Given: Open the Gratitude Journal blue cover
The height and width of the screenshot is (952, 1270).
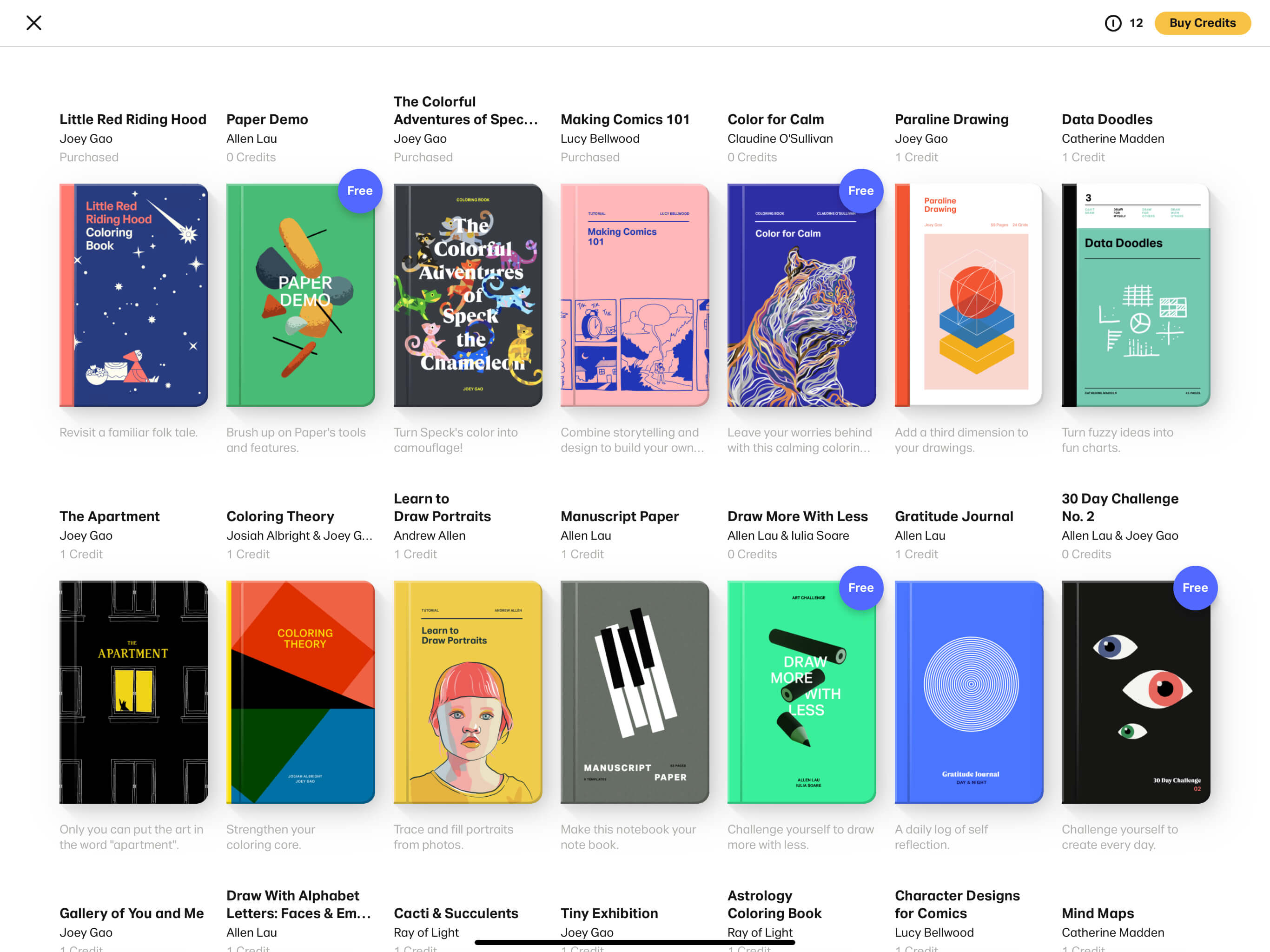Looking at the screenshot, I should [x=968, y=692].
